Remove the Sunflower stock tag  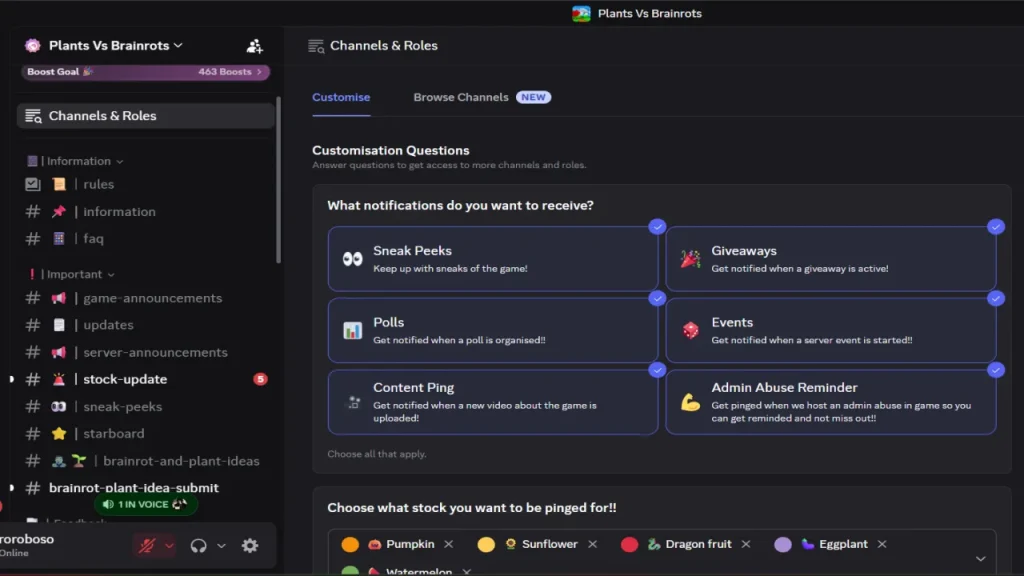[592, 544]
